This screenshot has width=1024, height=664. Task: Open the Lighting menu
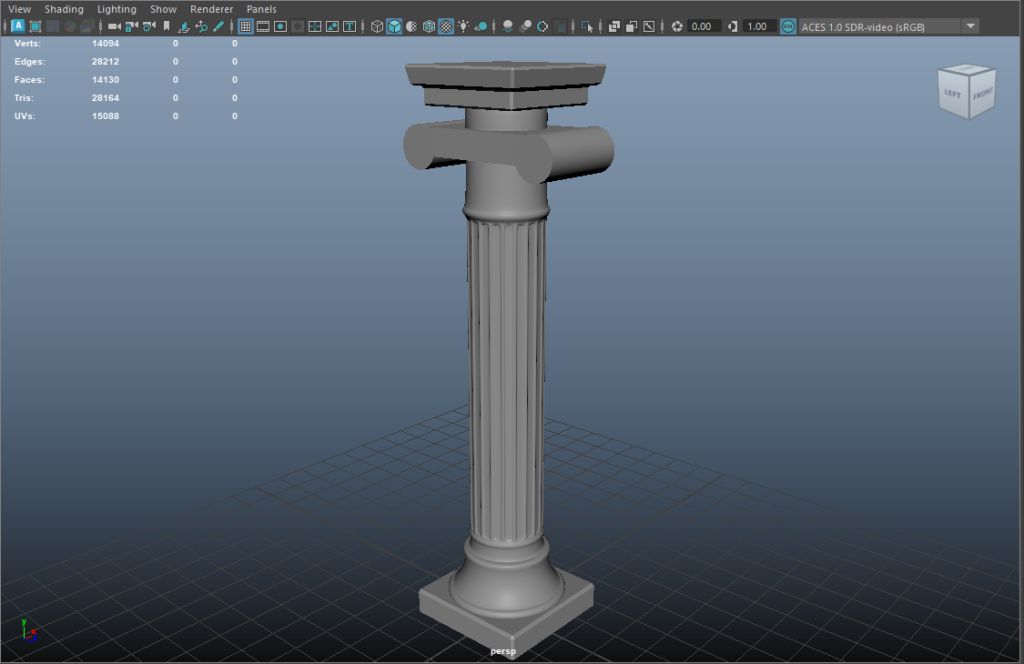click(x=116, y=9)
